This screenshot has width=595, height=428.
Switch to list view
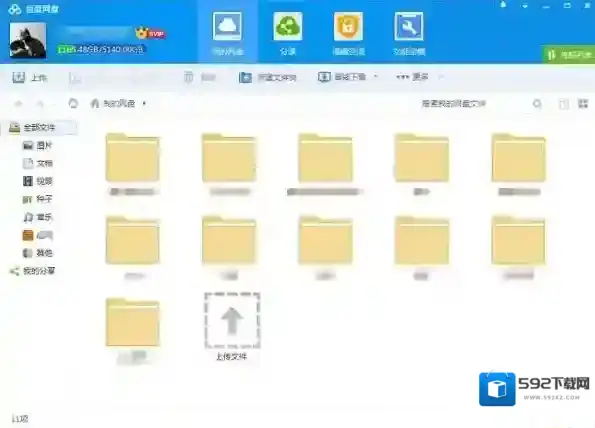pyautogui.click(x=564, y=104)
